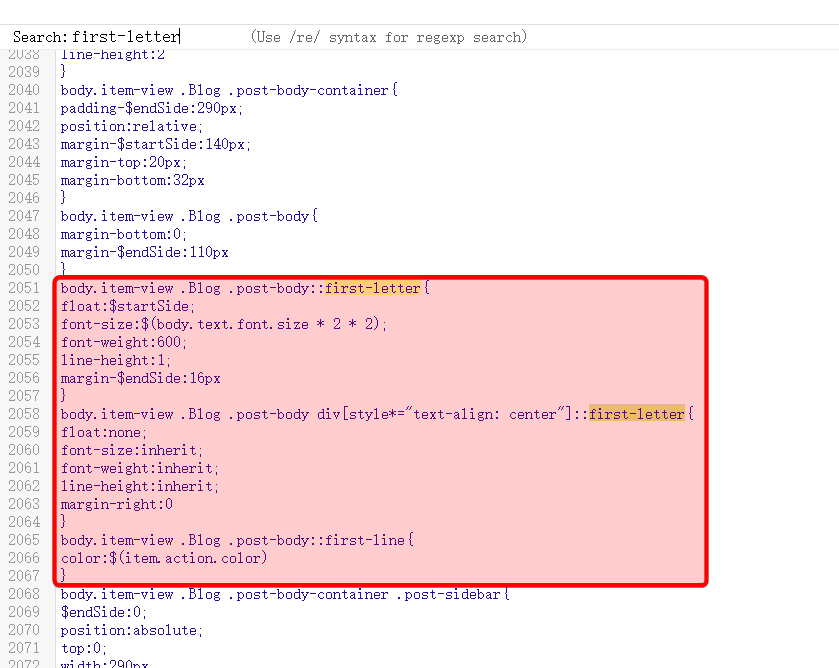Click the second highlighted 'first-letter' match on line 2058
839x668 pixels.
637,414
